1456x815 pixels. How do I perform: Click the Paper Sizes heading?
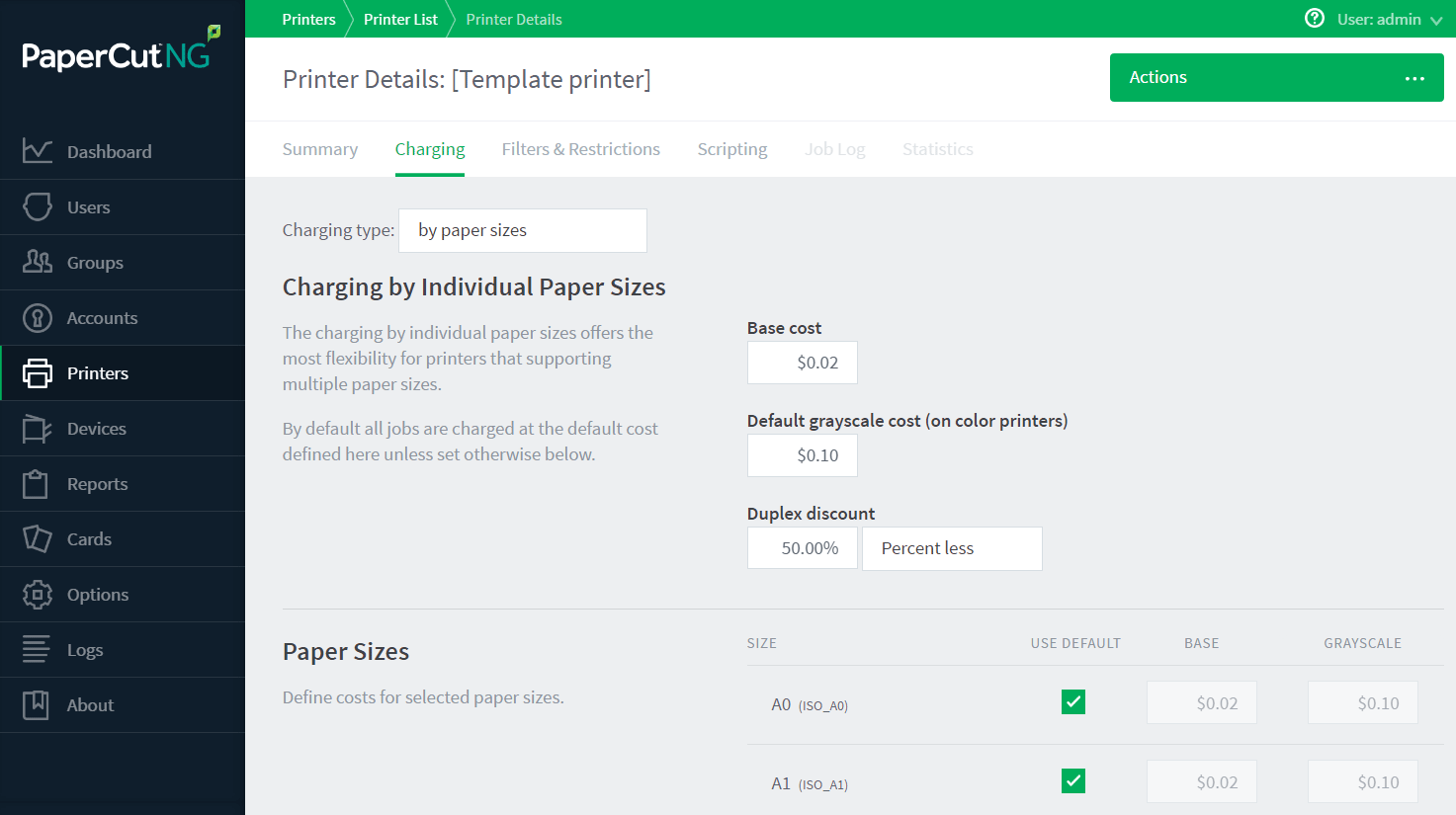(346, 652)
